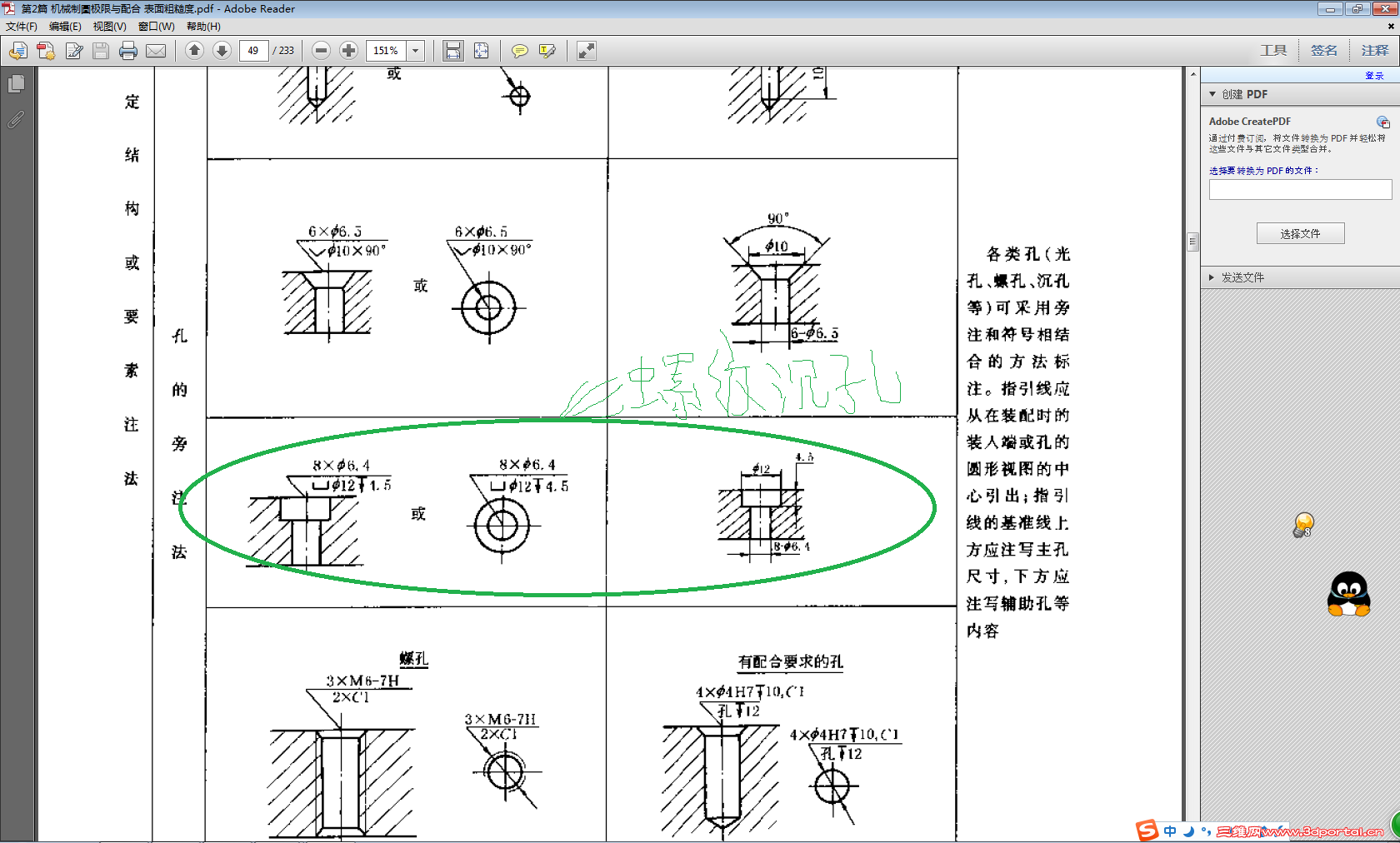Open QQ penguin from desktop widget
Screen dimensions: 1400x843
coord(1348,593)
